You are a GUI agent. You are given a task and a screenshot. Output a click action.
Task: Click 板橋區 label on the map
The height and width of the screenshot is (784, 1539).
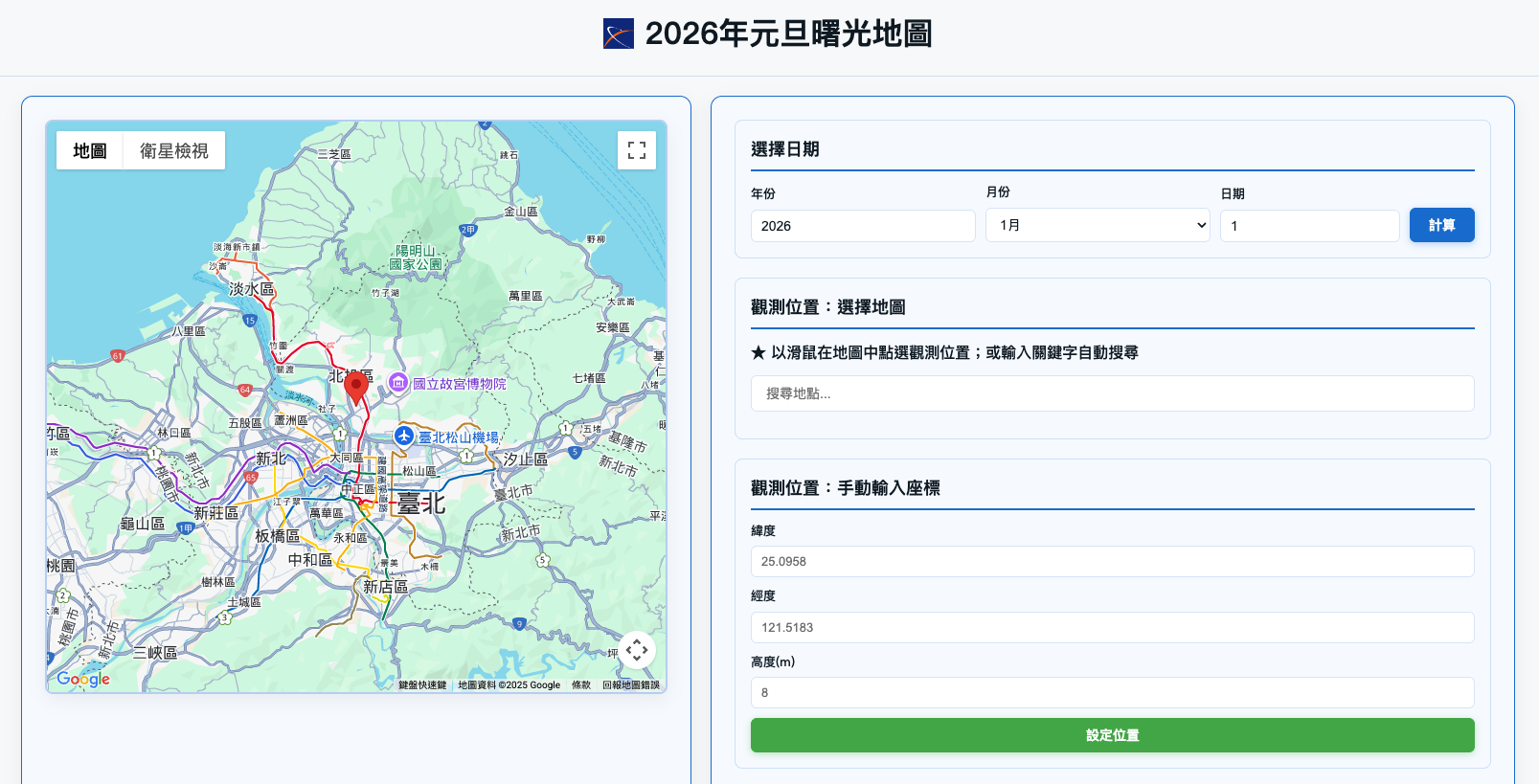pyautogui.click(x=278, y=536)
